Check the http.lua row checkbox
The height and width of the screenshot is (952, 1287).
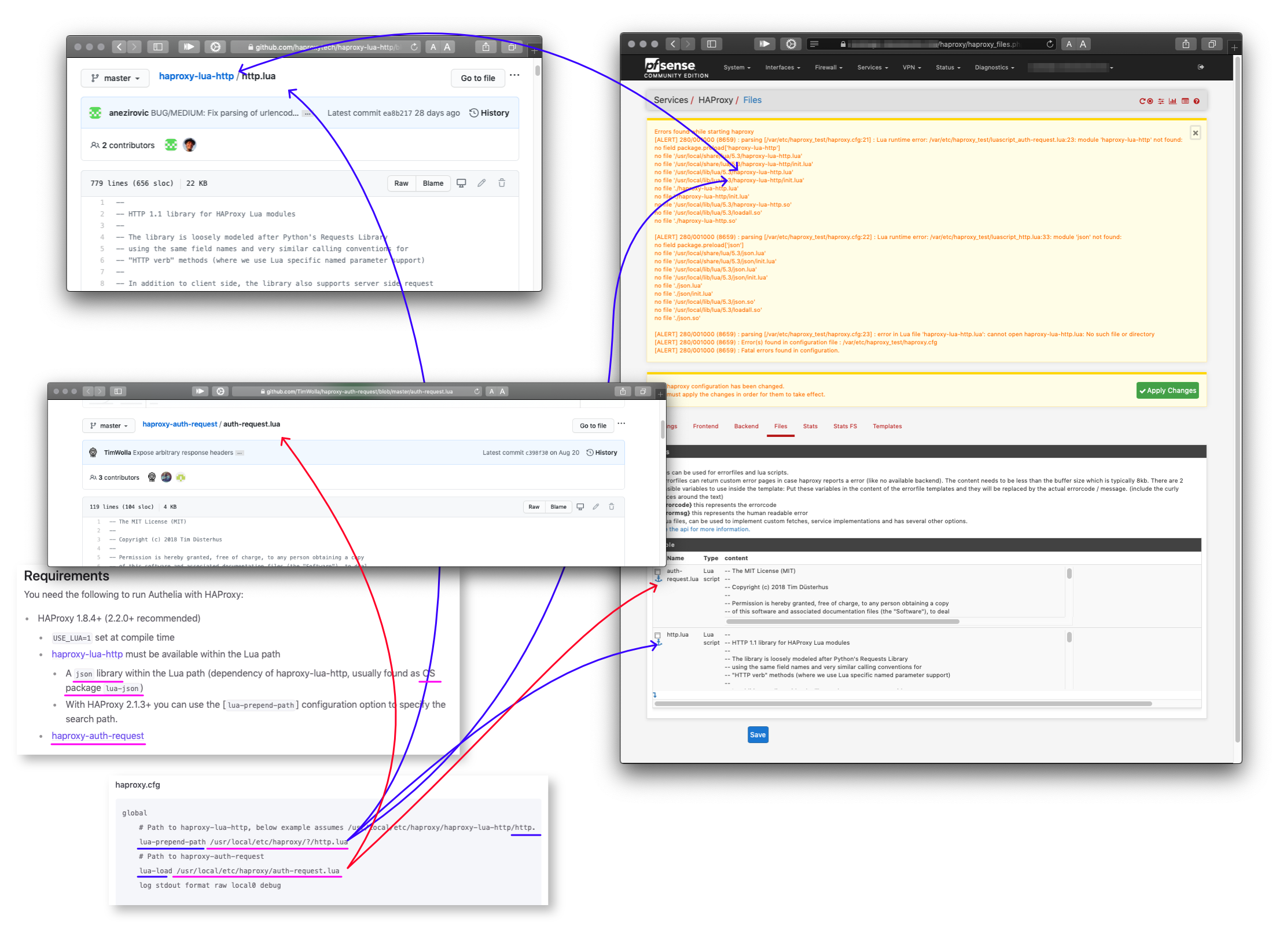[x=658, y=635]
